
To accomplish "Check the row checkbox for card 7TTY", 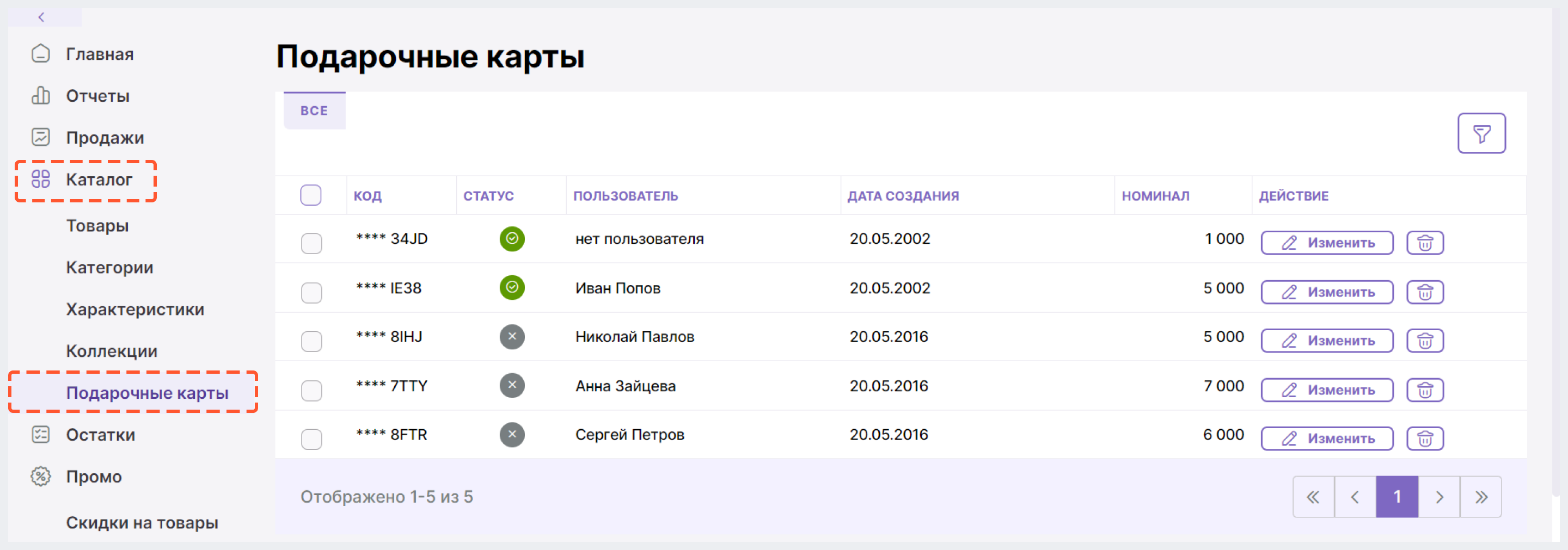I will coord(311,391).
